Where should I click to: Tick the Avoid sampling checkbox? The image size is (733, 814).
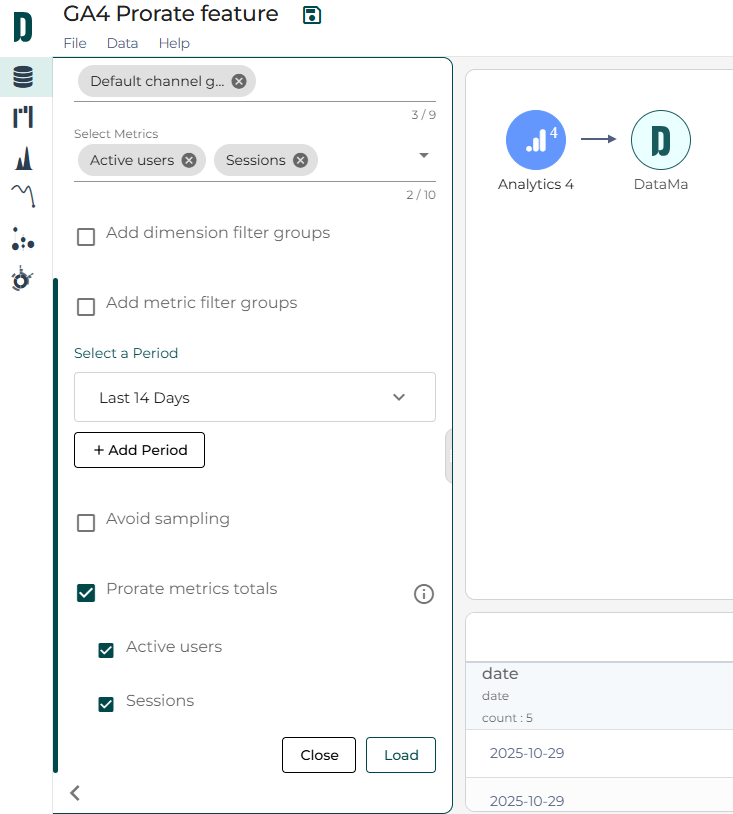point(86,522)
